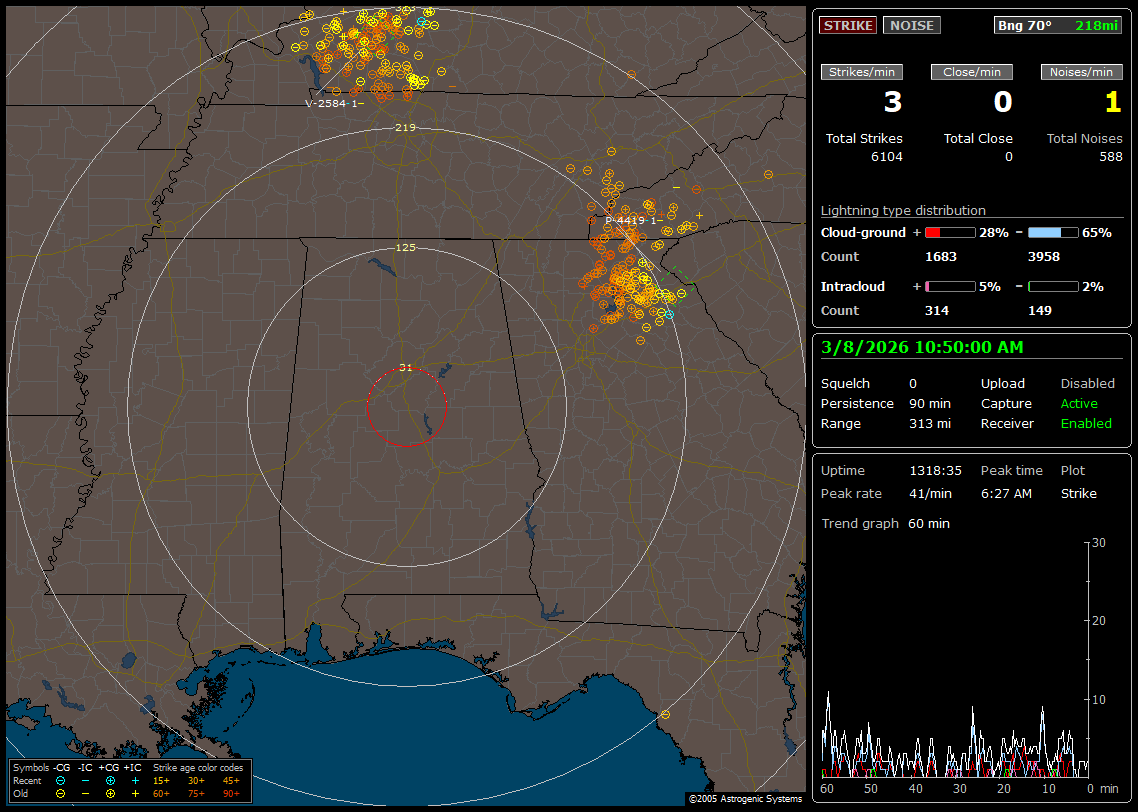Click the P-4419 storm cell label
Viewport: 1138px width, 812px height.
click(631, 220)
